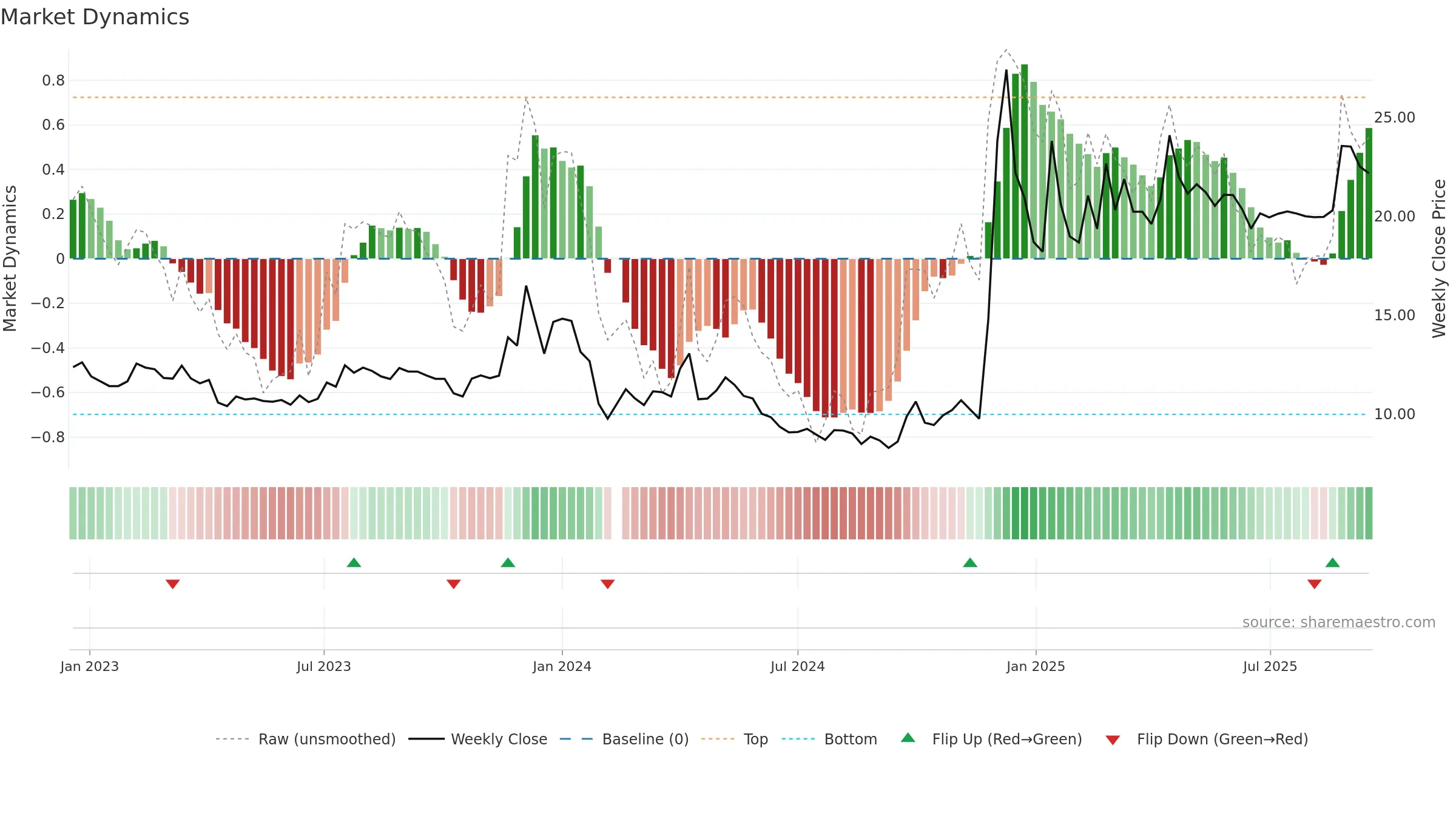
Task: Click the −0.8 left axis tick label
Action: 48,437
